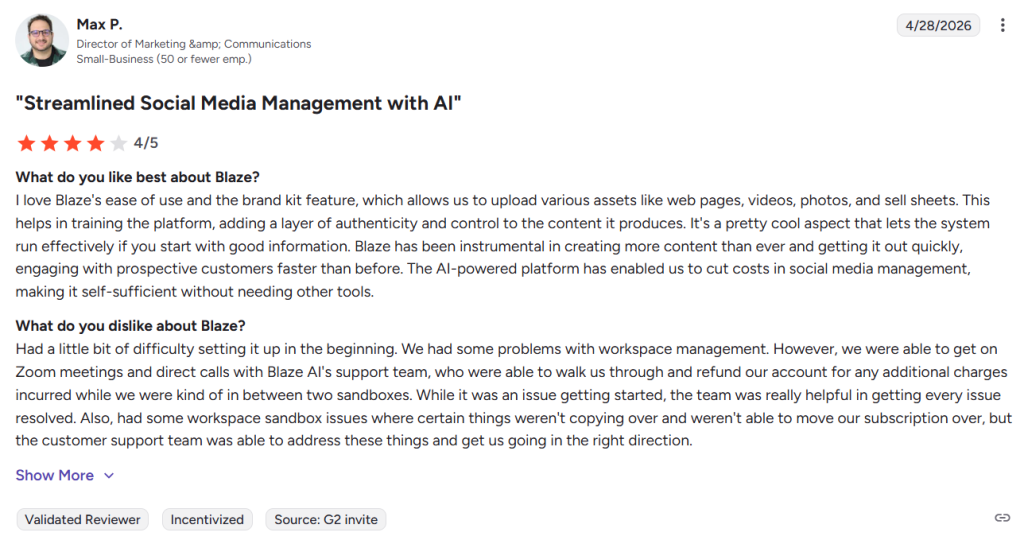Open Max P.'s profile photo
The height and width of the screenshot is (540, 1024).
tap(42, 40)
